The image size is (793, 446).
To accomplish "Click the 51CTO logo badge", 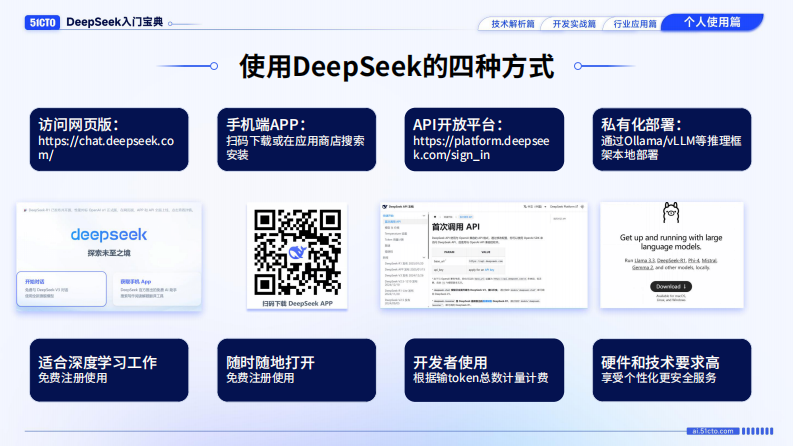I will pyautogui.click(x=42, y=22).
